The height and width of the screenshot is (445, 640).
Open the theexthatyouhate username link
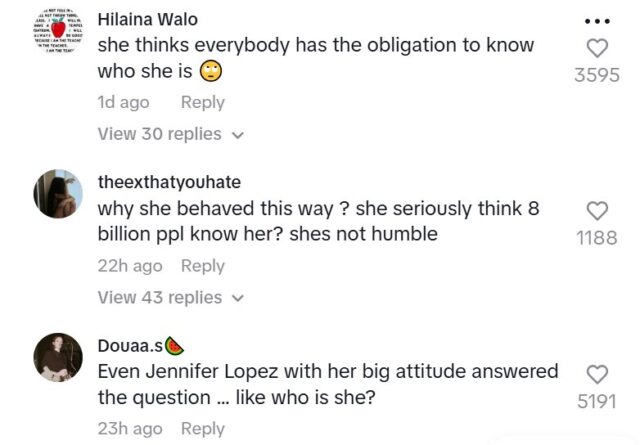[x=169, y=182]
